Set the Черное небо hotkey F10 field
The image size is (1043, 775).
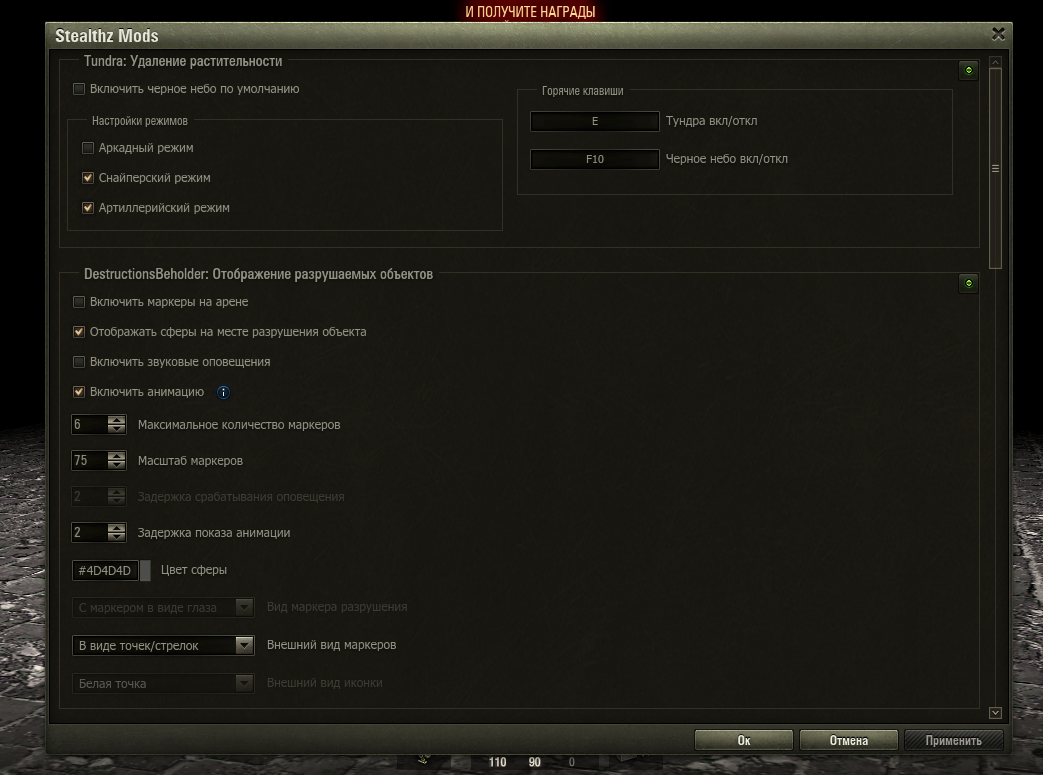[594, 159]
